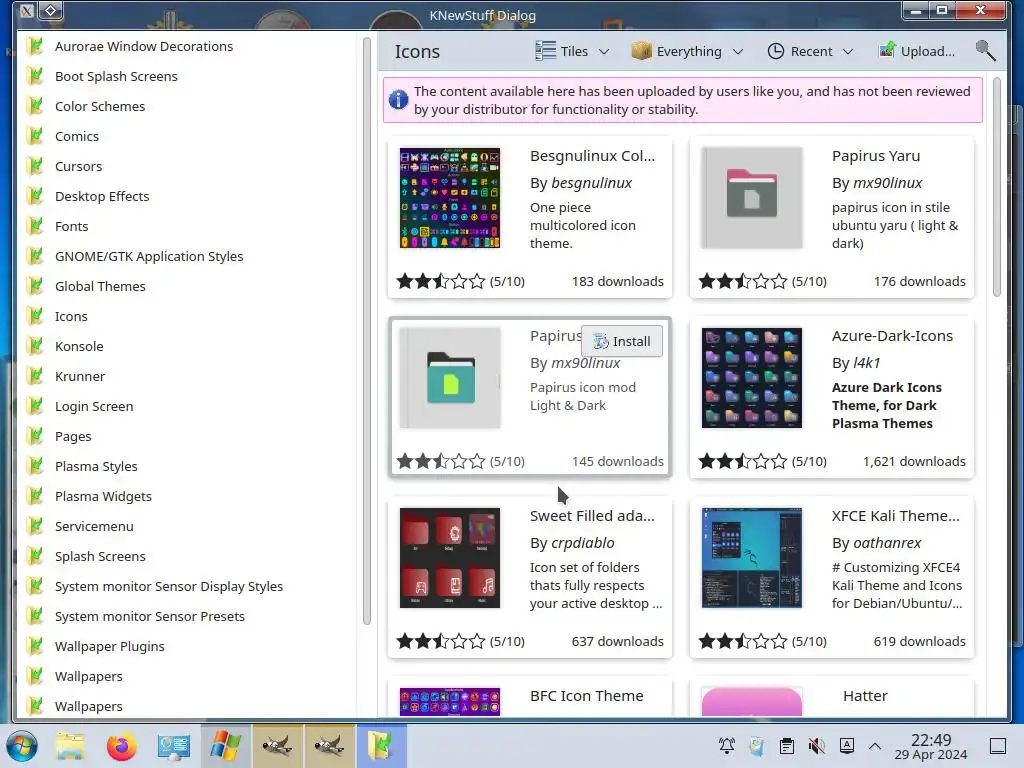Click the notifications bell tray icon

726,746
